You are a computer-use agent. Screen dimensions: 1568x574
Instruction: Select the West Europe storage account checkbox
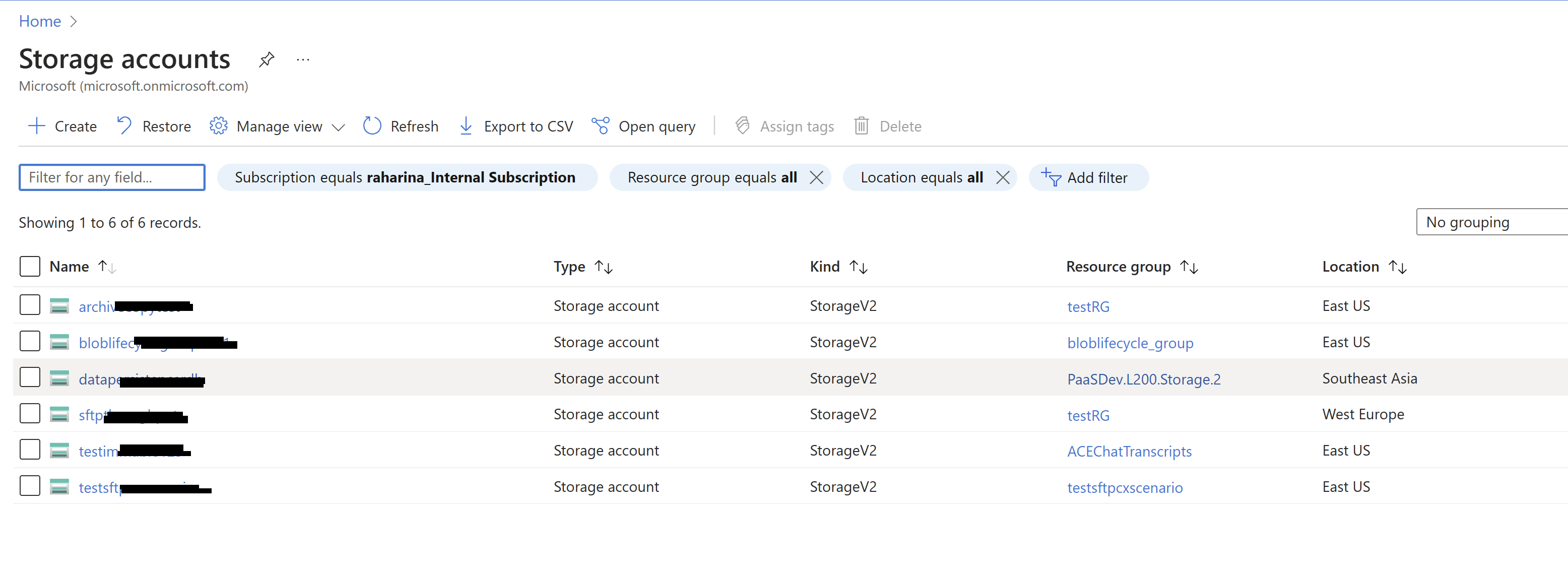tap(30, 414)
